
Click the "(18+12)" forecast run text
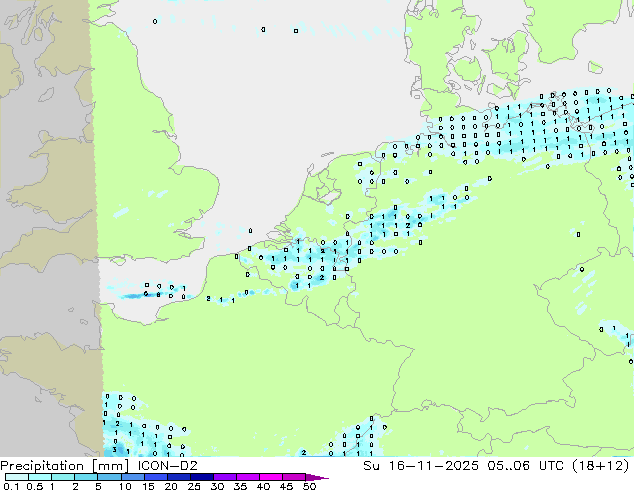[601, 466]
